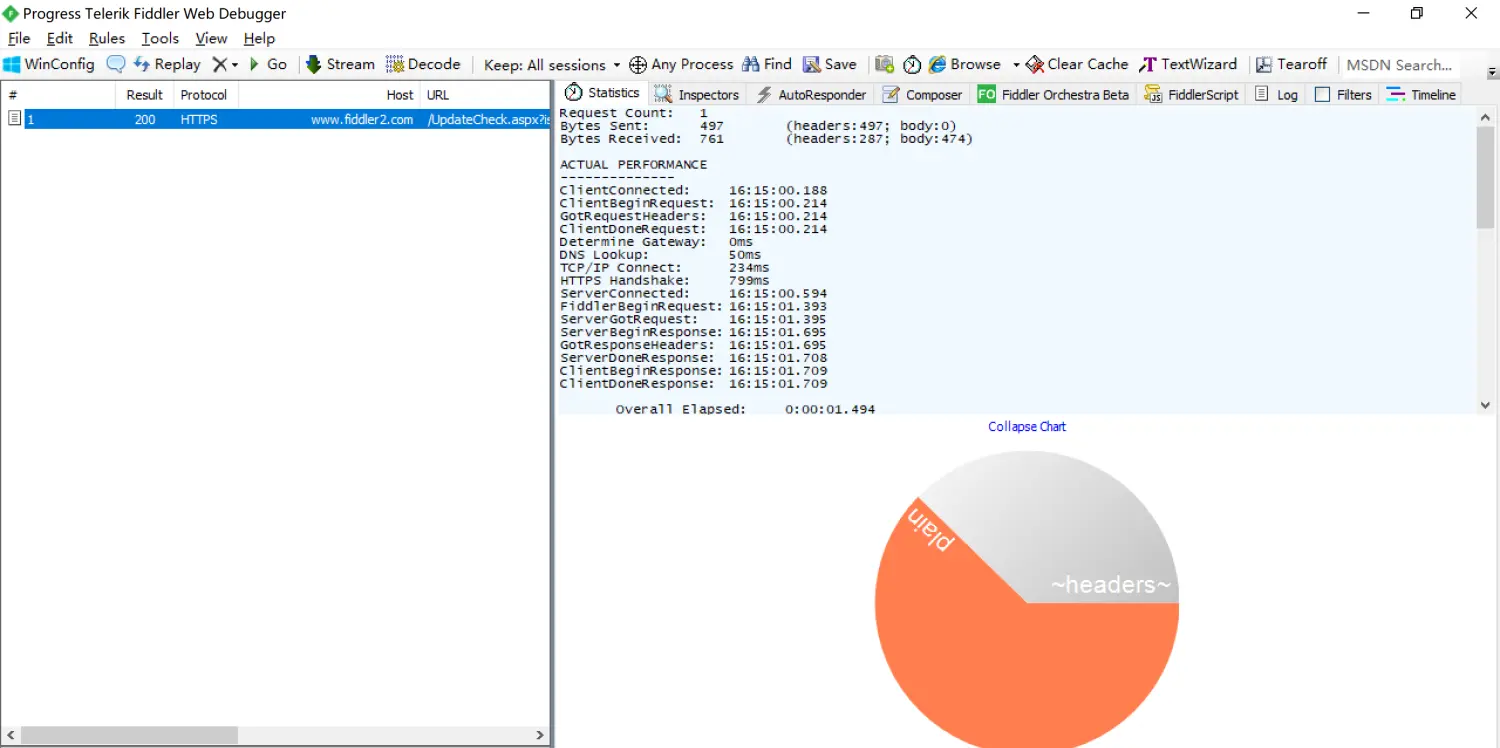Click the Bytes Received 761 line
1500x748 pixels.
coord(766,139)
